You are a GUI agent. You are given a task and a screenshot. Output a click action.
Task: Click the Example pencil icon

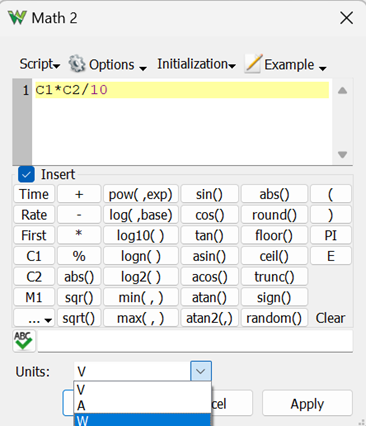(253, 64)
